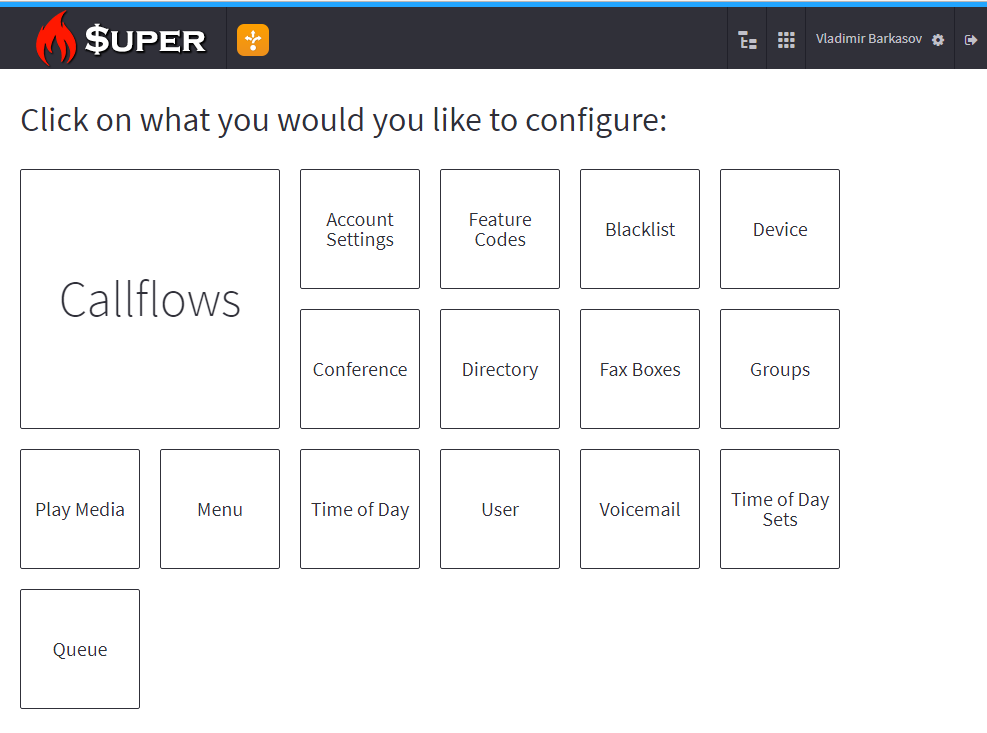The height and width of the screenshot is (733, 987).
Task: Click the Super flame logo
Action: click(x=121, y=40)
